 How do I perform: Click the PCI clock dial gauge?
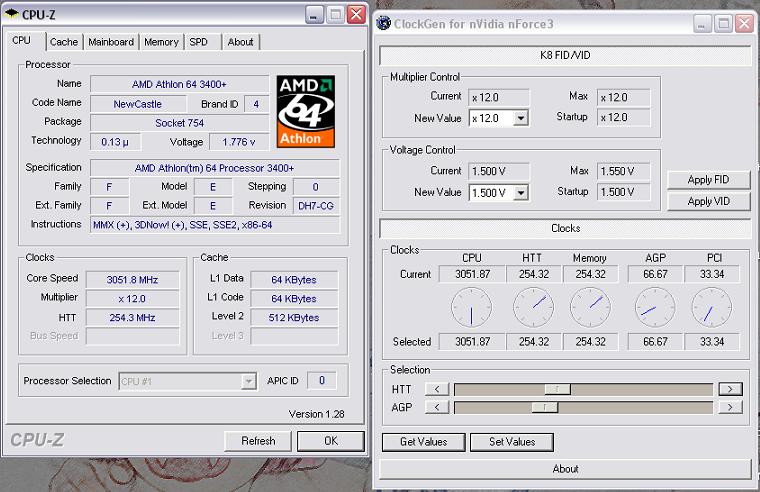(712, 307)
